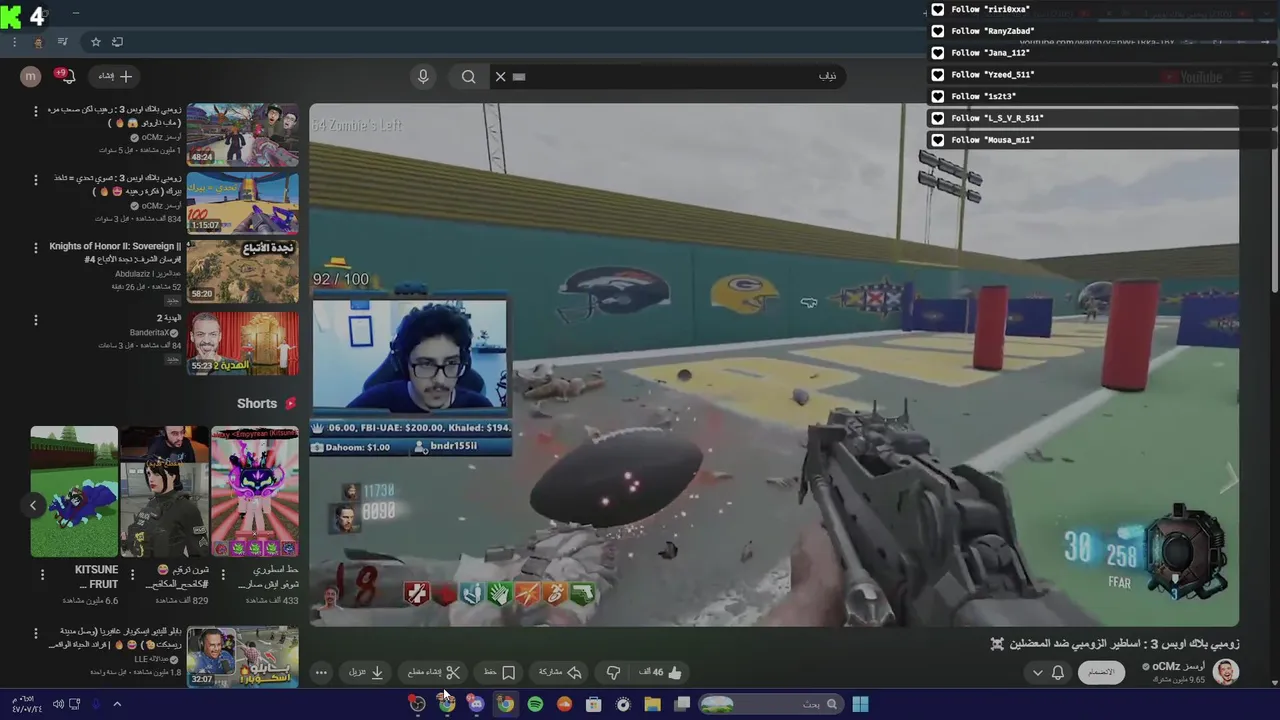This screenshot has height=720, width=1280.
Task: Open Chrome three-dot menu
Action: 14,42
